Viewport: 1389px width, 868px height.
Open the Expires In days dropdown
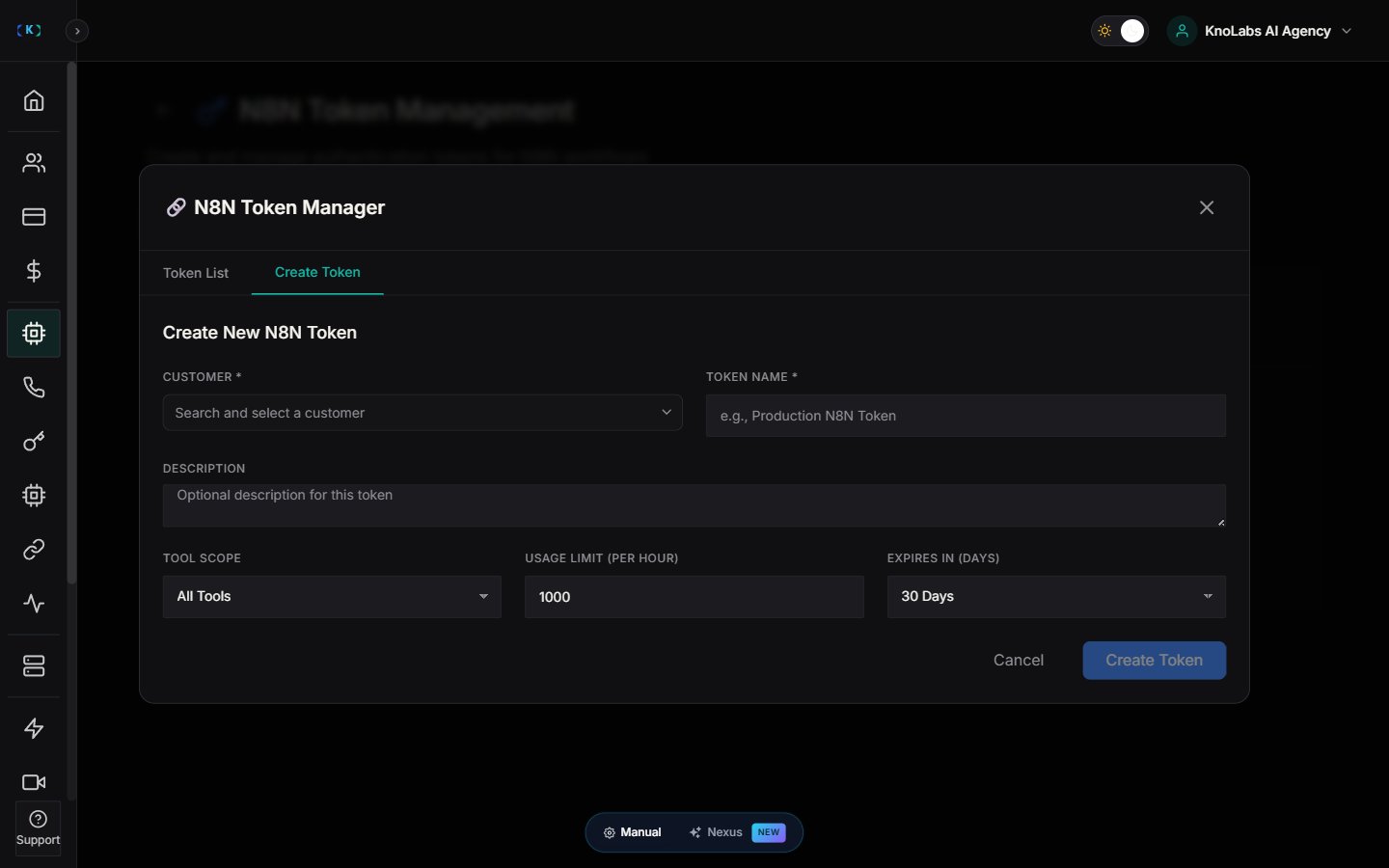pyautogui.click(x=1056, y=597)
